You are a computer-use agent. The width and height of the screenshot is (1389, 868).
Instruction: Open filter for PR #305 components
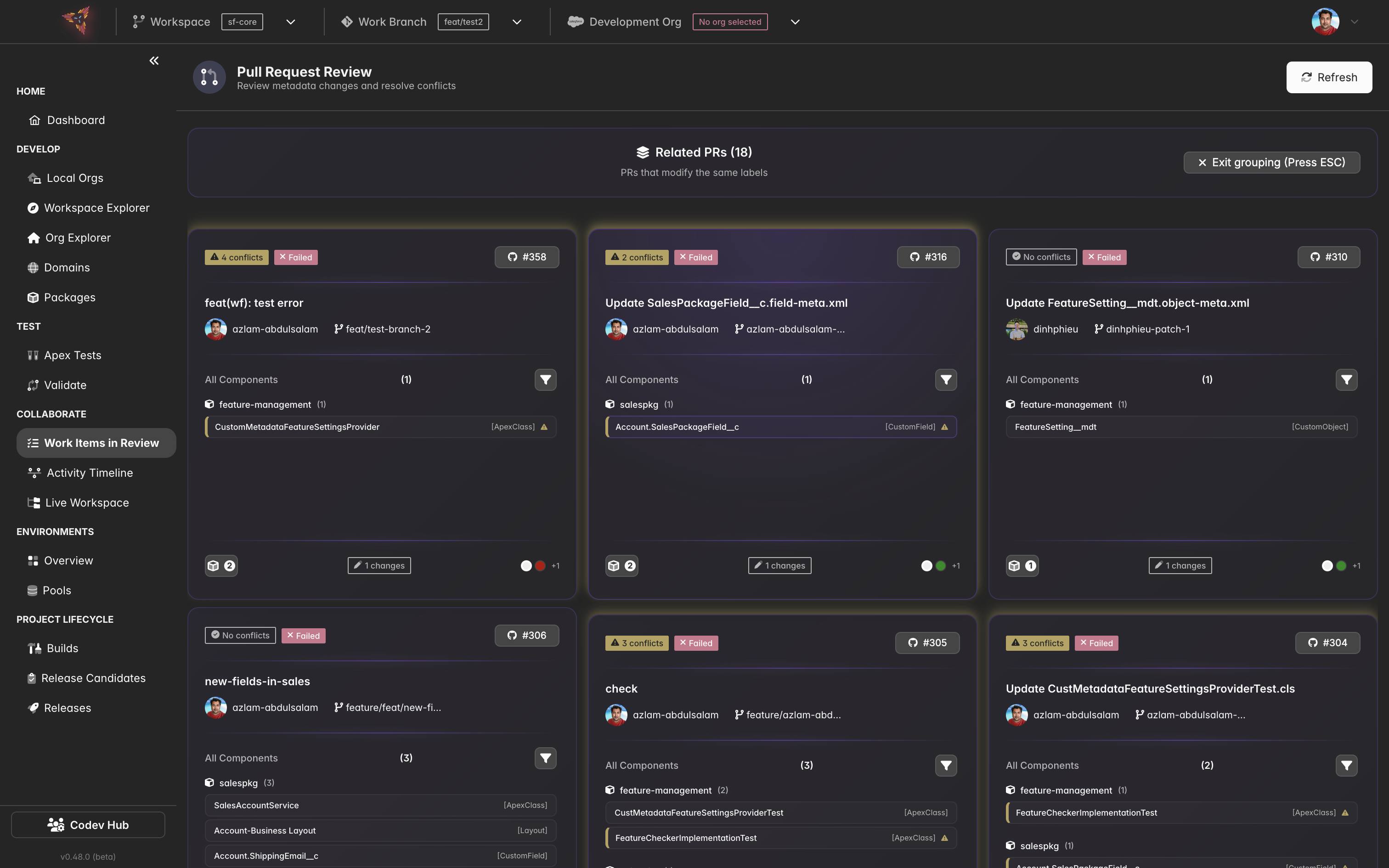[x=946, y=765]
